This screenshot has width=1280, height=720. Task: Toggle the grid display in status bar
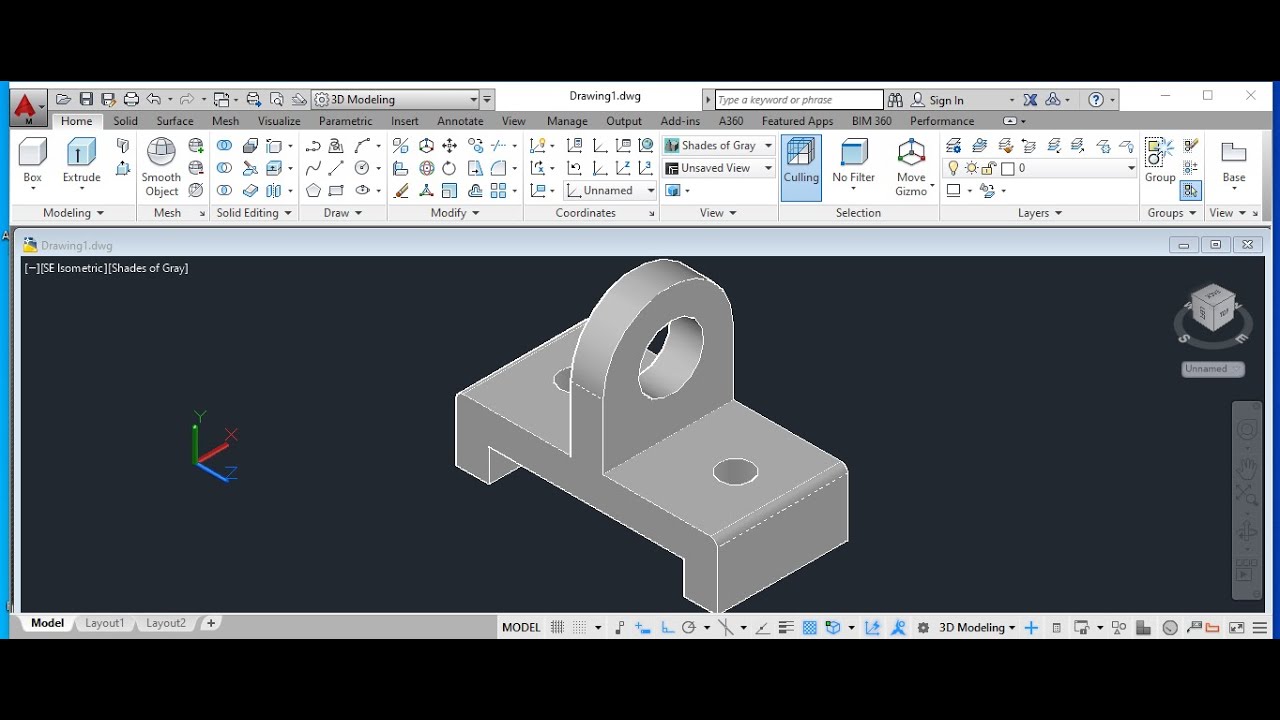pos(557,628)
